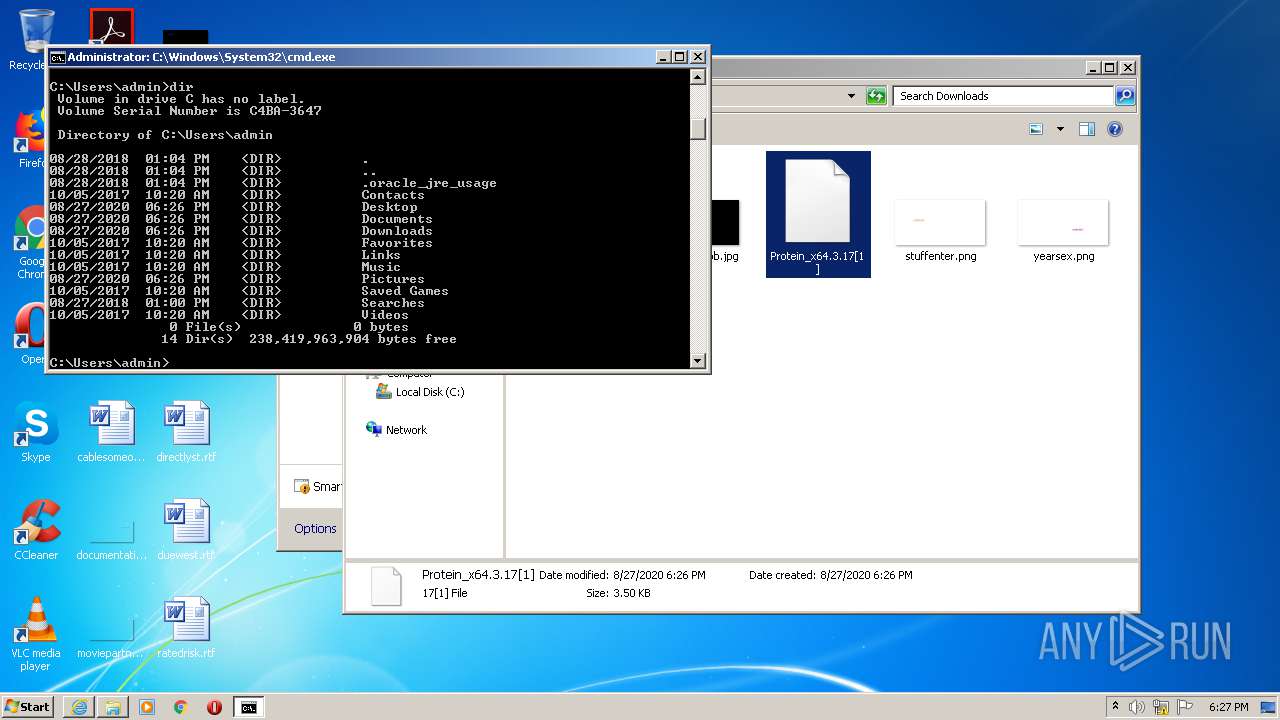Select directlyst.rtf desktop file

(187, 432)
